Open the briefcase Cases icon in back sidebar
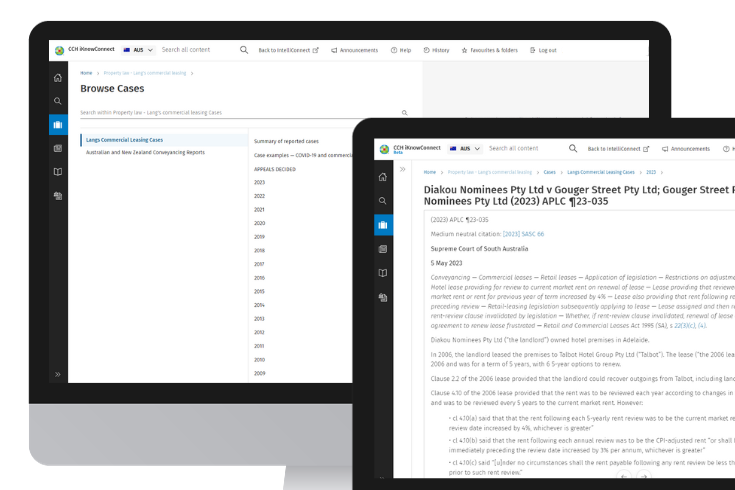 click(x=58, y=125)
